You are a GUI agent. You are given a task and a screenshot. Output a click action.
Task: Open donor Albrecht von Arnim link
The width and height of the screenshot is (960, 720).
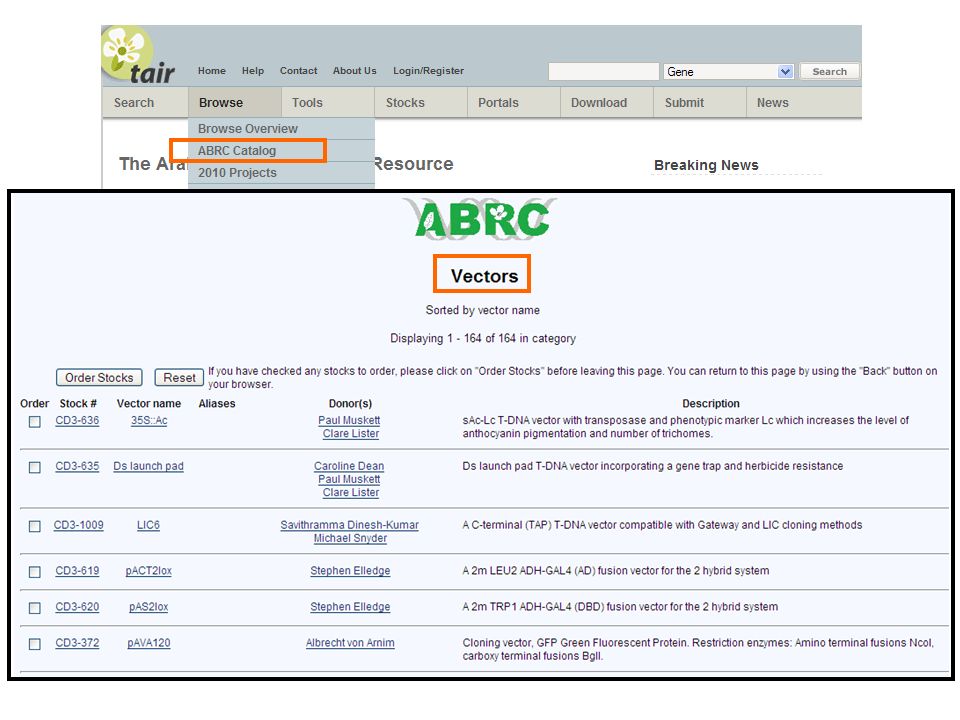(350, 643)
